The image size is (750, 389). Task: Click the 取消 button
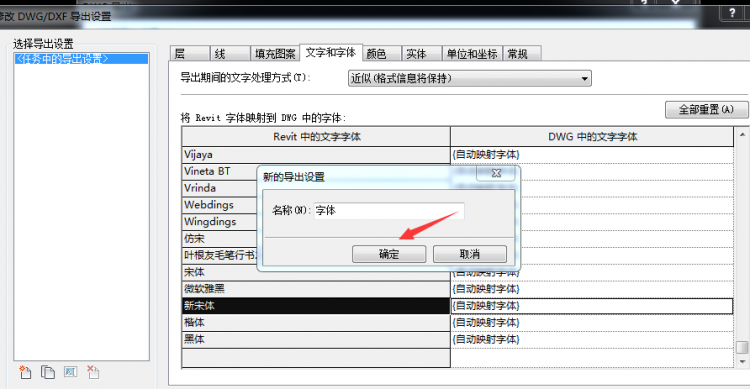tap(470, 254)
